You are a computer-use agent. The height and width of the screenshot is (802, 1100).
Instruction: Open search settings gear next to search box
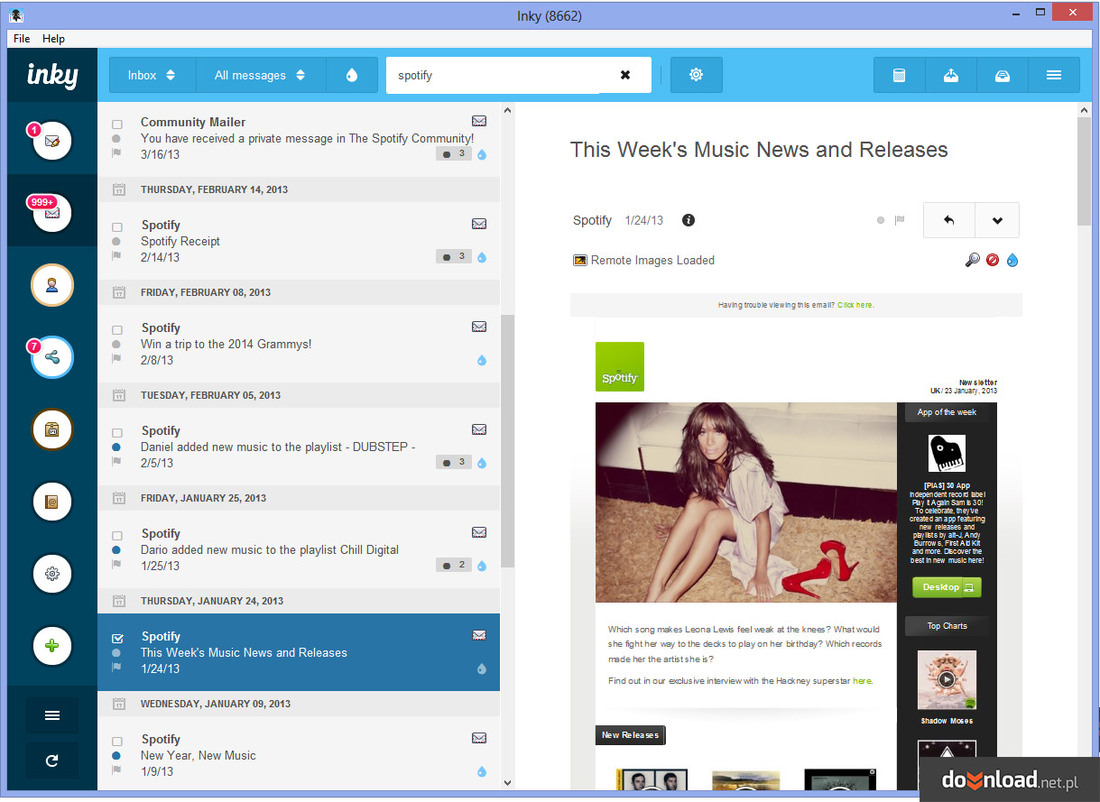click(696, 74)
